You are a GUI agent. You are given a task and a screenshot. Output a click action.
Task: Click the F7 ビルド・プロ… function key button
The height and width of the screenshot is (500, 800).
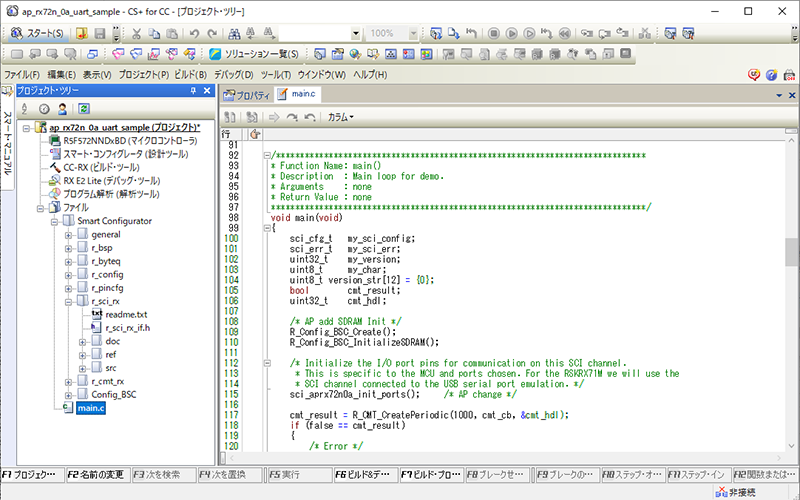(432, 474)
